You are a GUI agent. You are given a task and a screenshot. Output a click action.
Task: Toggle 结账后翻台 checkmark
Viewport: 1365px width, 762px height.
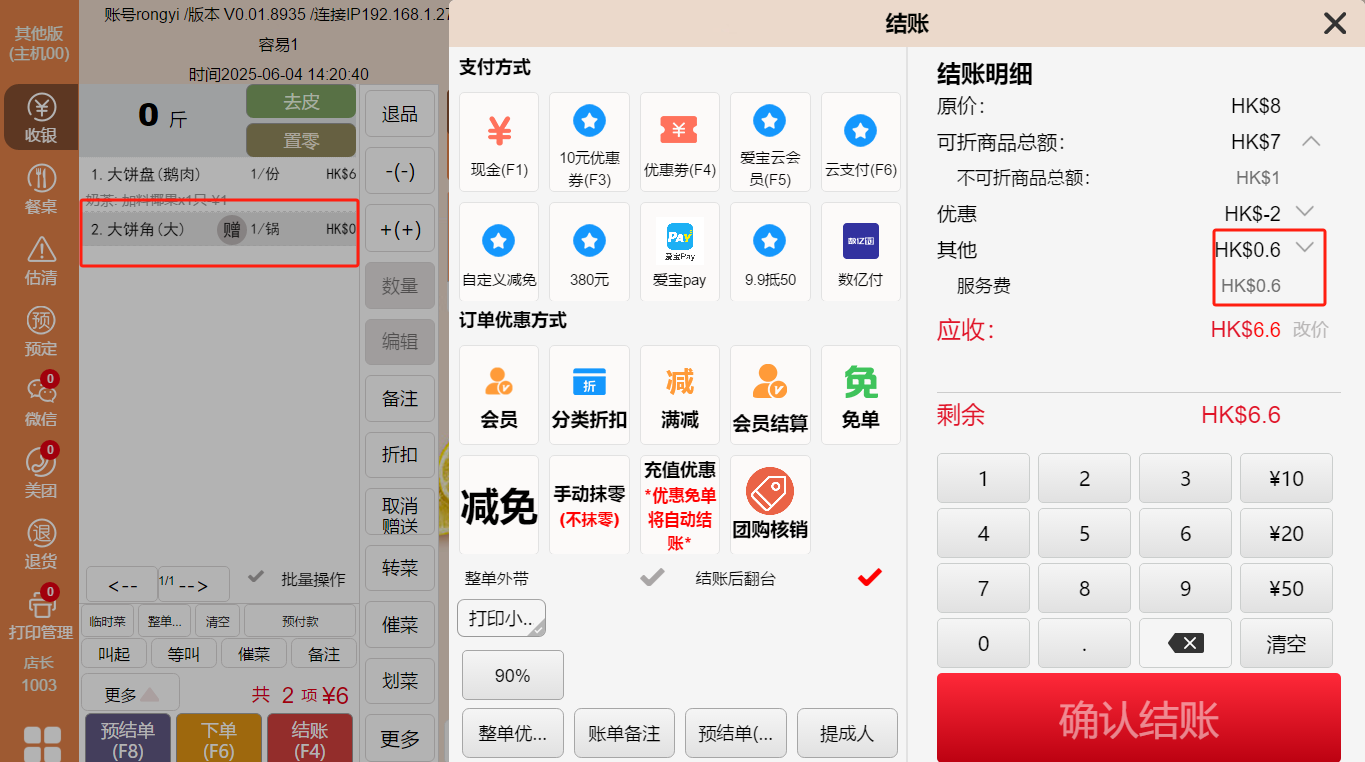870,577
